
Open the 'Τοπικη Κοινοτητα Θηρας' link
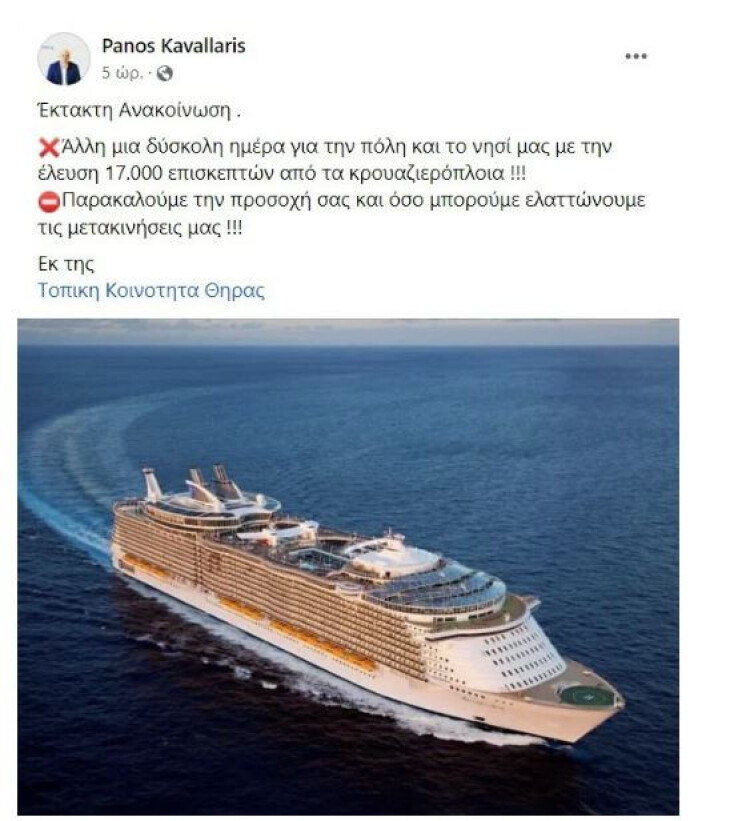point(151,291)
